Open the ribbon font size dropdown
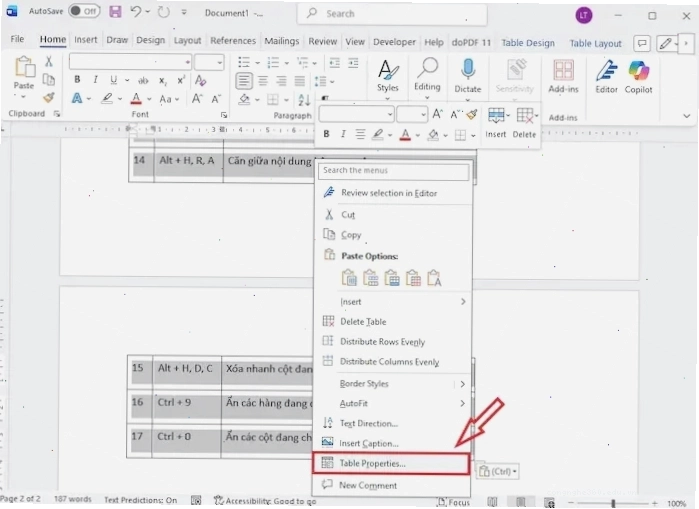The image size is (699, 509). point(219,62)
